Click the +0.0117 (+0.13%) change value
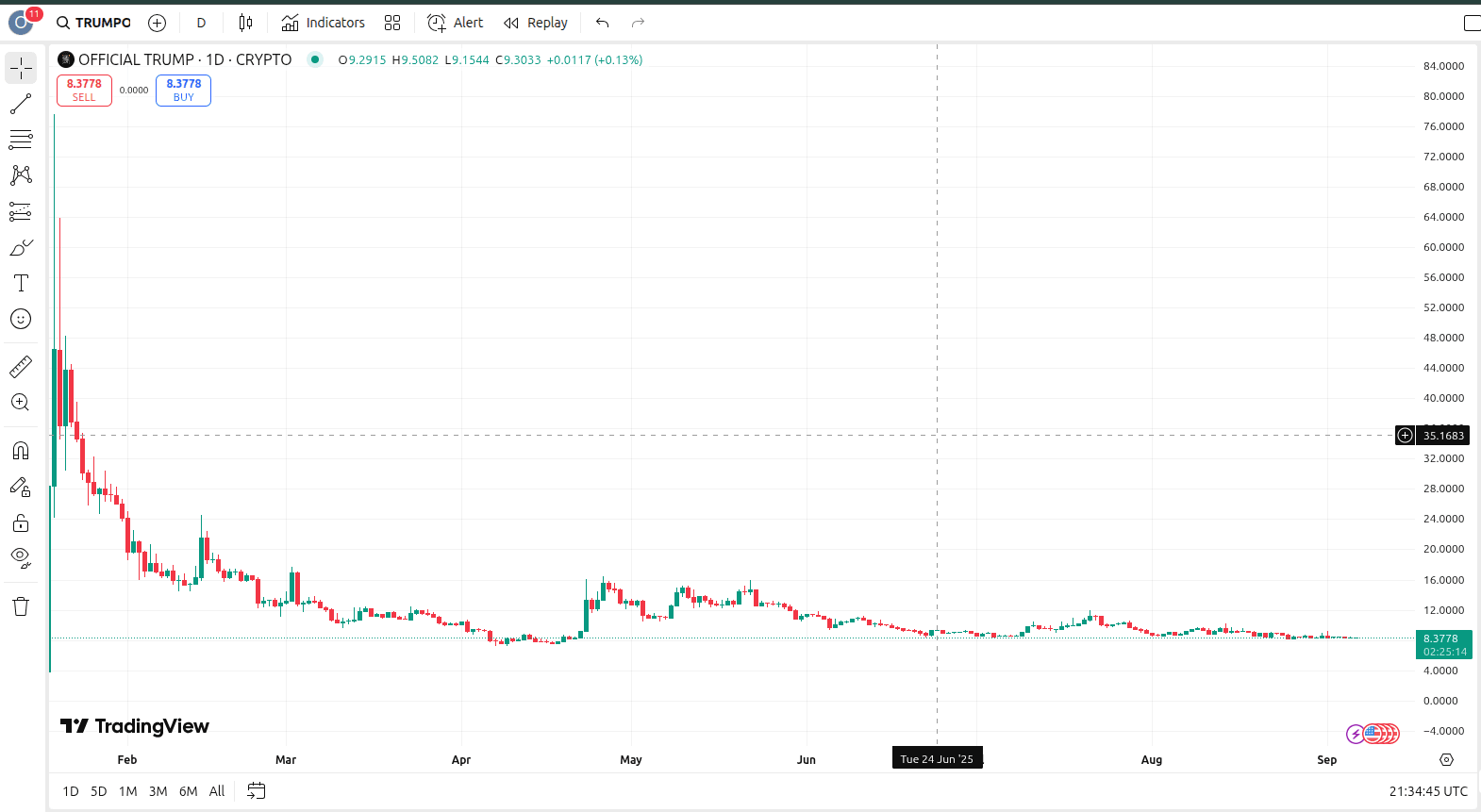The image size is (1481, 812). pyautogui.click(x=594, y=59)
